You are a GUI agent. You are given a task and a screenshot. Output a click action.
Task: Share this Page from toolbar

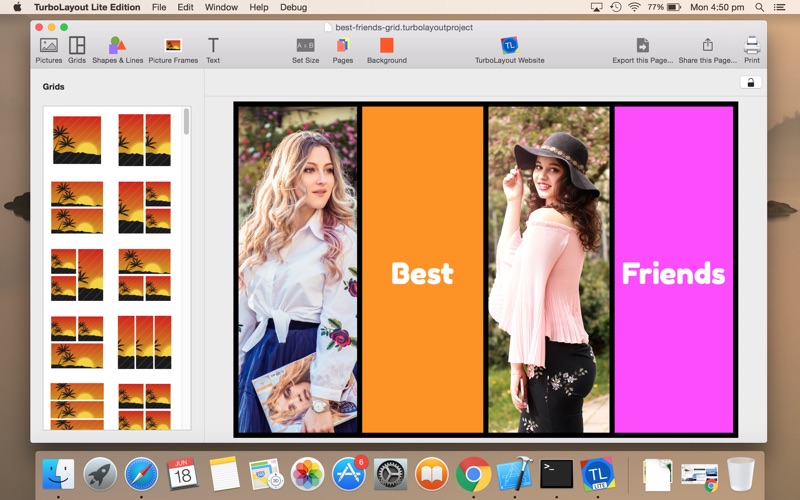(707, 50)
